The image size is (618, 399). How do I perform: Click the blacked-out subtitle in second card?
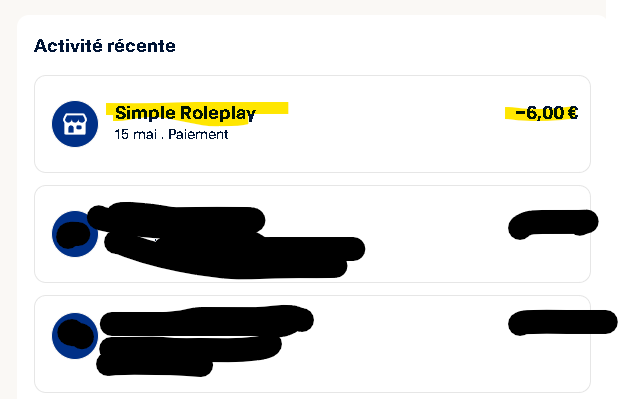(235, 254)
